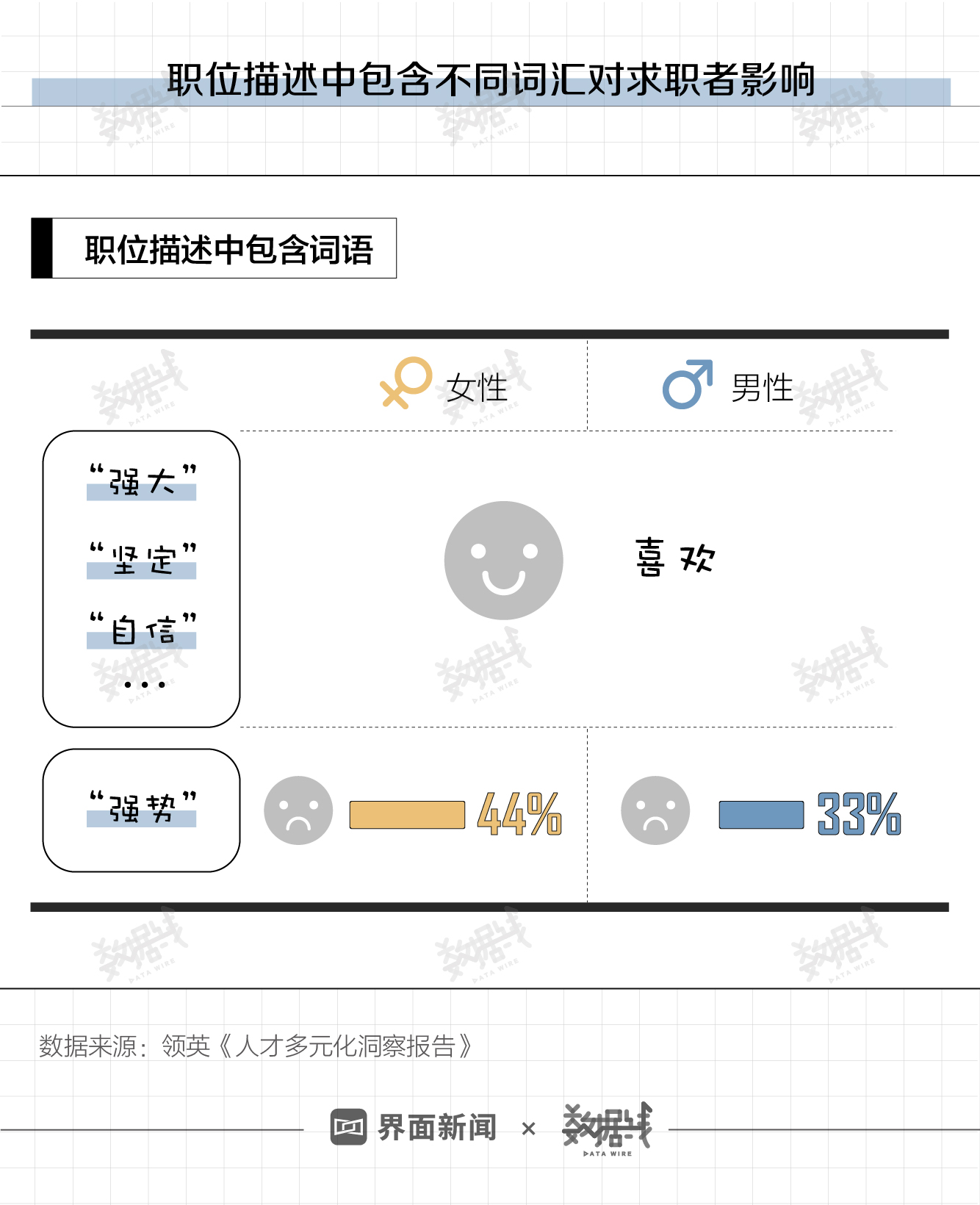Click the 界面新闻 brand name text
Viewport: 980px width, 1205px height.
click(x=437, y=1127)
